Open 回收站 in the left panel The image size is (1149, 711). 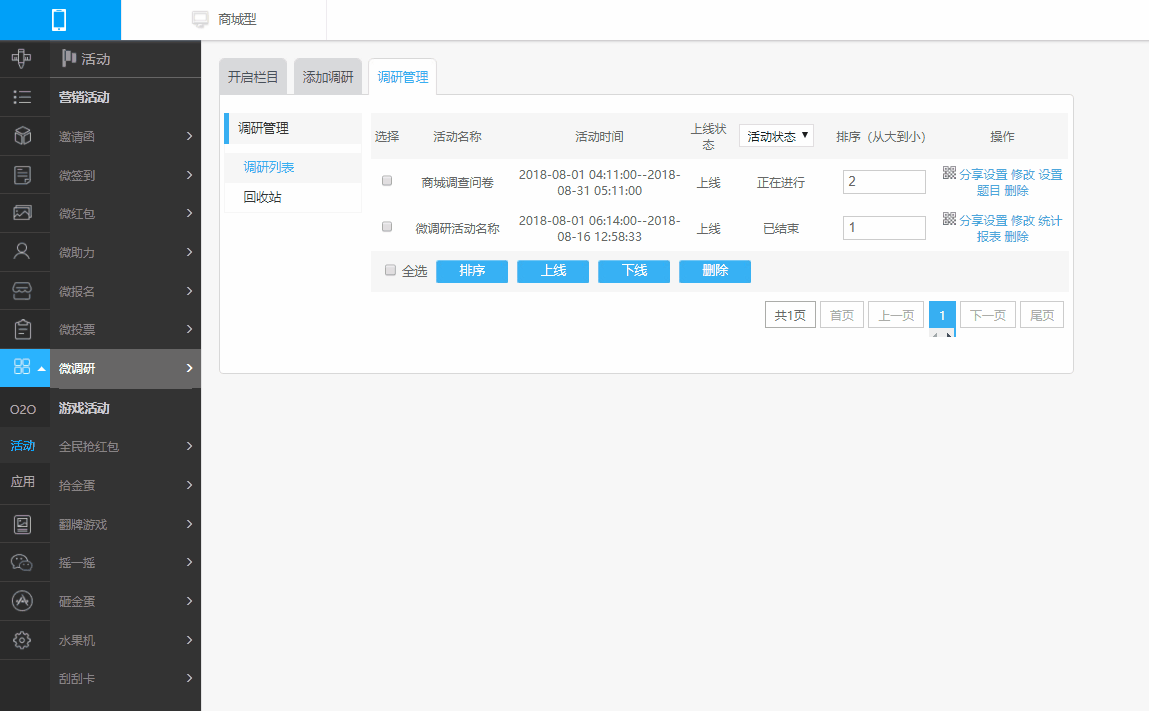262,197
